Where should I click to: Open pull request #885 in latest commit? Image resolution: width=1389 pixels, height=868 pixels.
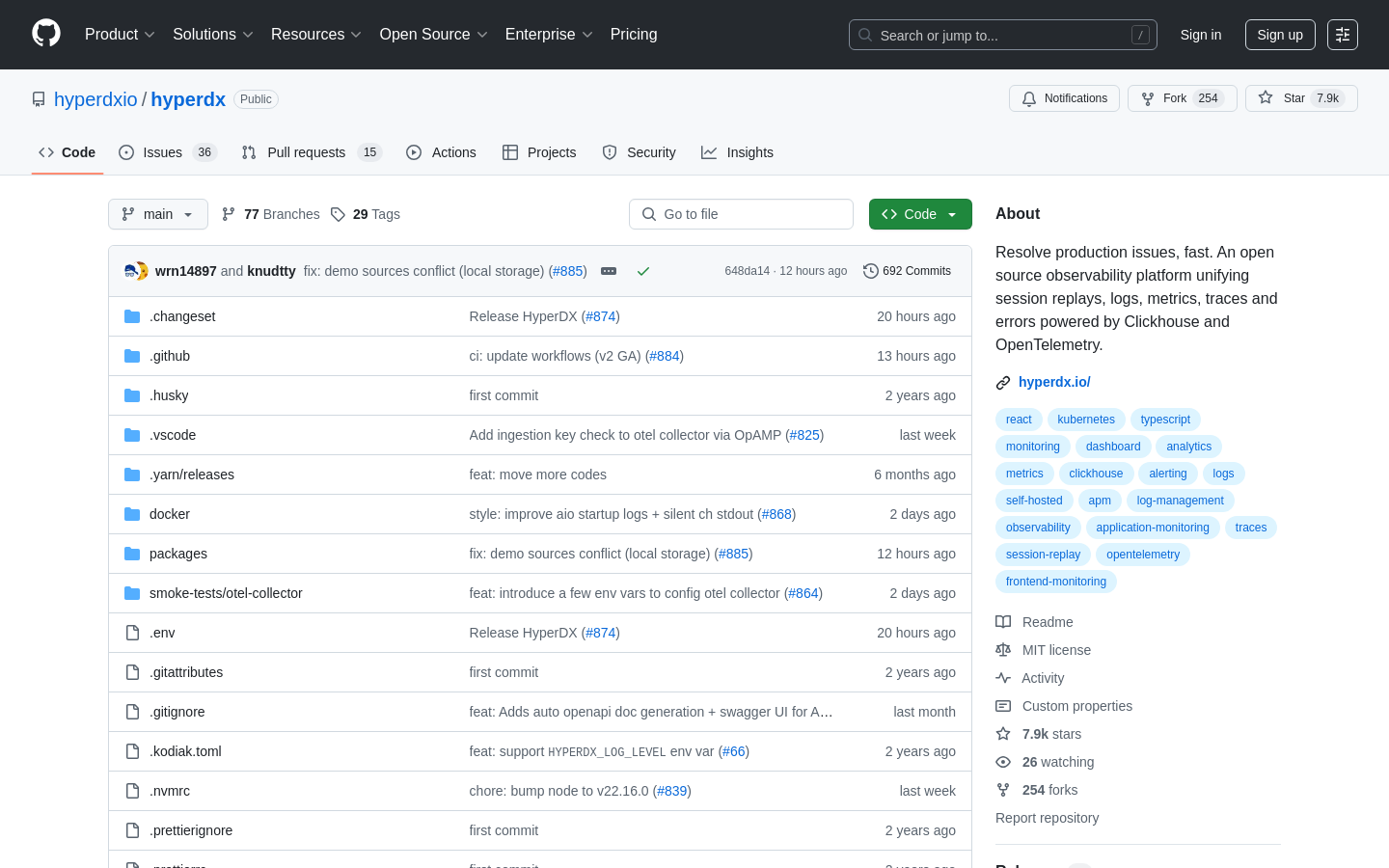(568, 271)
